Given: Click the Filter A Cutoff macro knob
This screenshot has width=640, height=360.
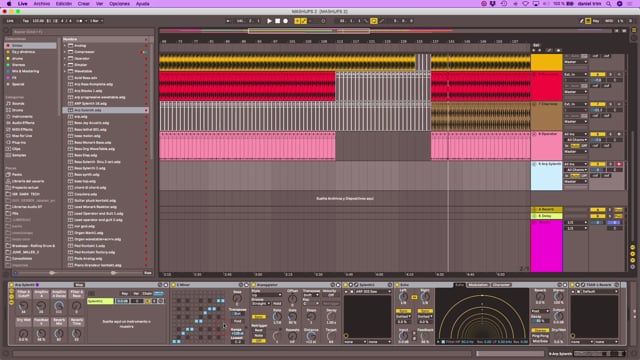Looking at the screenshot, I should [23, 306].
